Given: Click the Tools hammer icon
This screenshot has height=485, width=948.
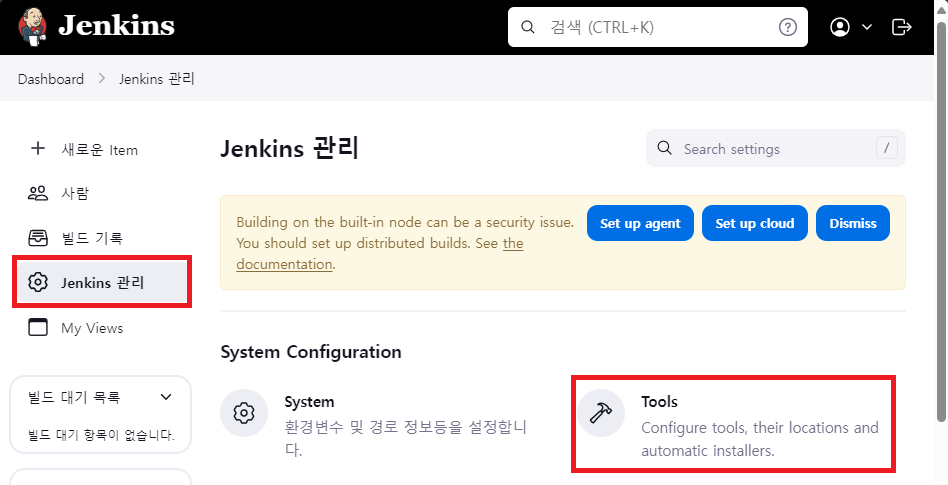Looking at the screenshot, I should pos(601,414).
